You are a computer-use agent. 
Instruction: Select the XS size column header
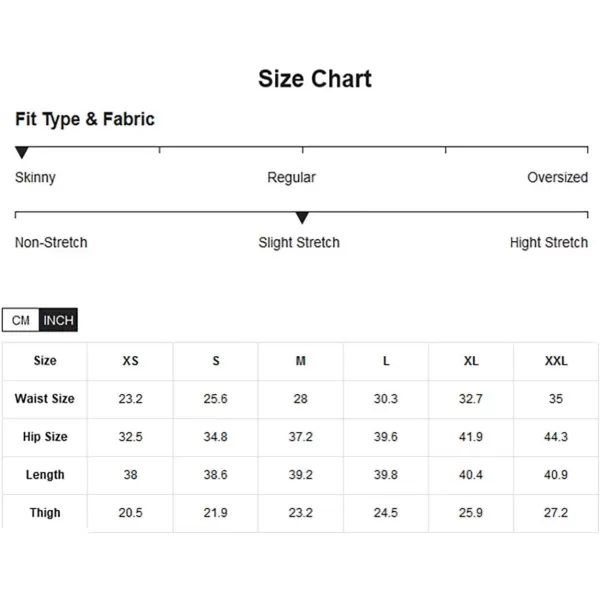130,361
